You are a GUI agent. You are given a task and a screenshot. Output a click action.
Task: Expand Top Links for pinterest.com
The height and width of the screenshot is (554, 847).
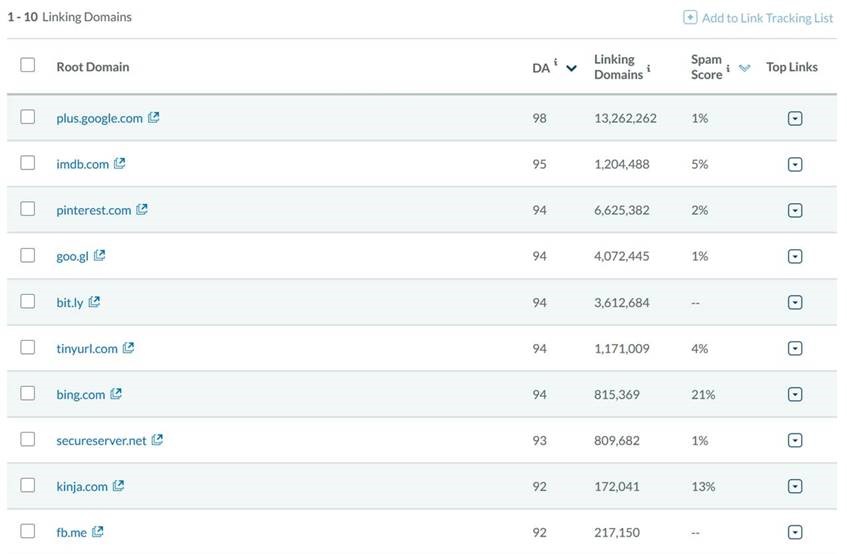[795, 210]
